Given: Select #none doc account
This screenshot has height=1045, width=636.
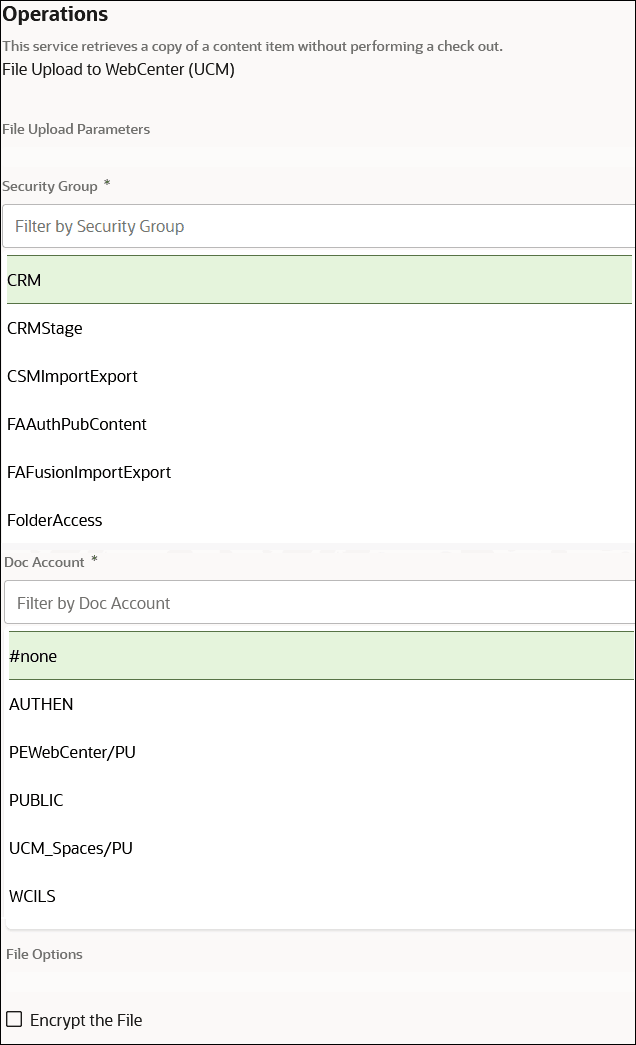Looking at the screenshot, I should (318, 656).
